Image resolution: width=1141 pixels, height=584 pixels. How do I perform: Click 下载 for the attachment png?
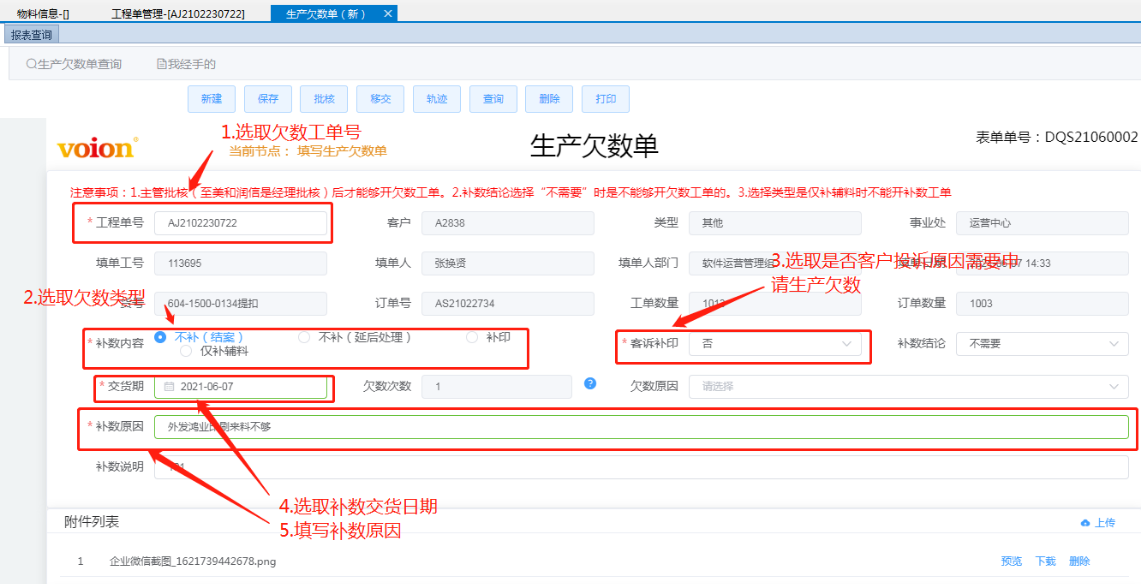click(1046, 561)
